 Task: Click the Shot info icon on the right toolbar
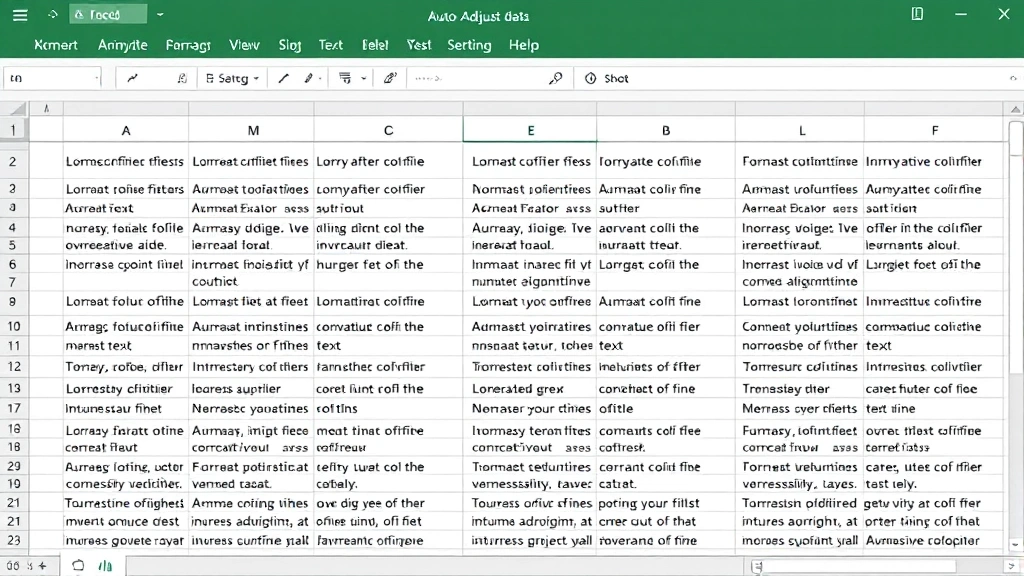[x=590, y=77]
